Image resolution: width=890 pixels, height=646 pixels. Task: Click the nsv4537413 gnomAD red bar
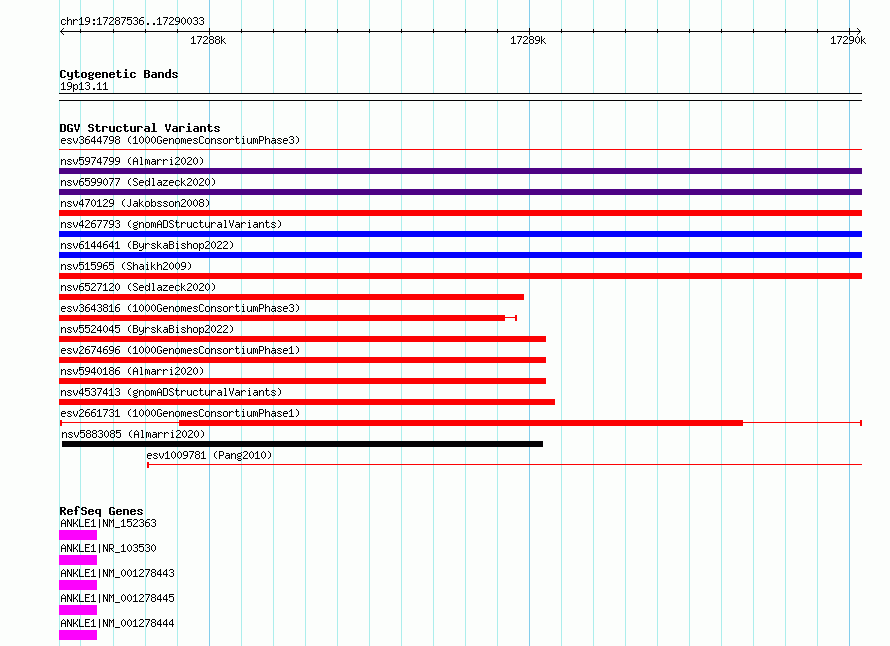tap(307, 402)
